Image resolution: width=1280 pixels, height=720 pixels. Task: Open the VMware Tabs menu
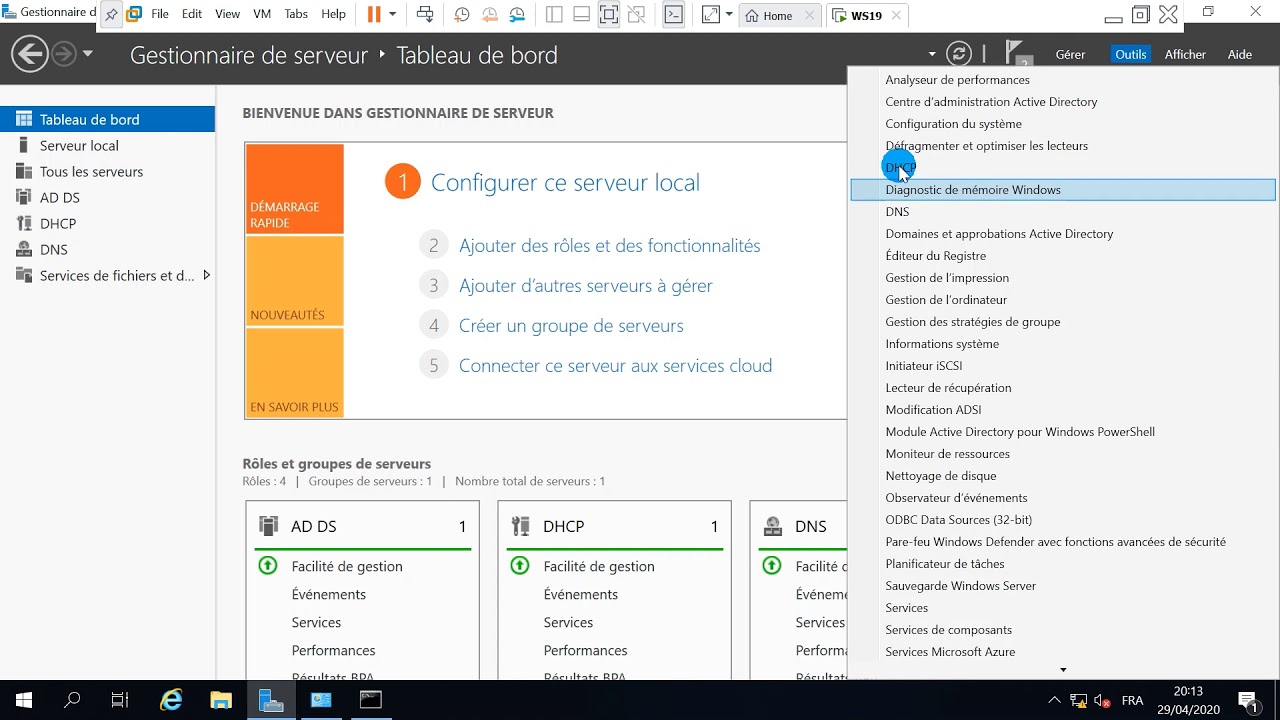coord(296,15)
